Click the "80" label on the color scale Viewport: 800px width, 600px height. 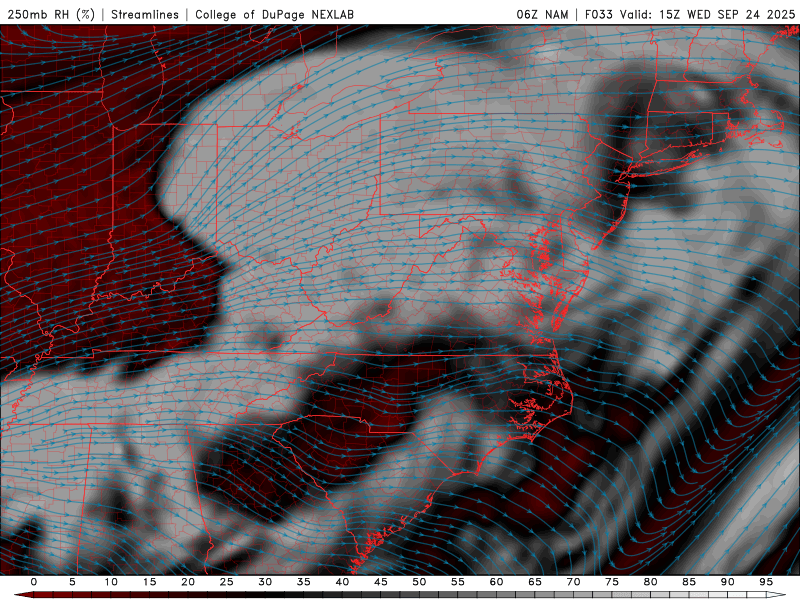[x=651, y=582]
